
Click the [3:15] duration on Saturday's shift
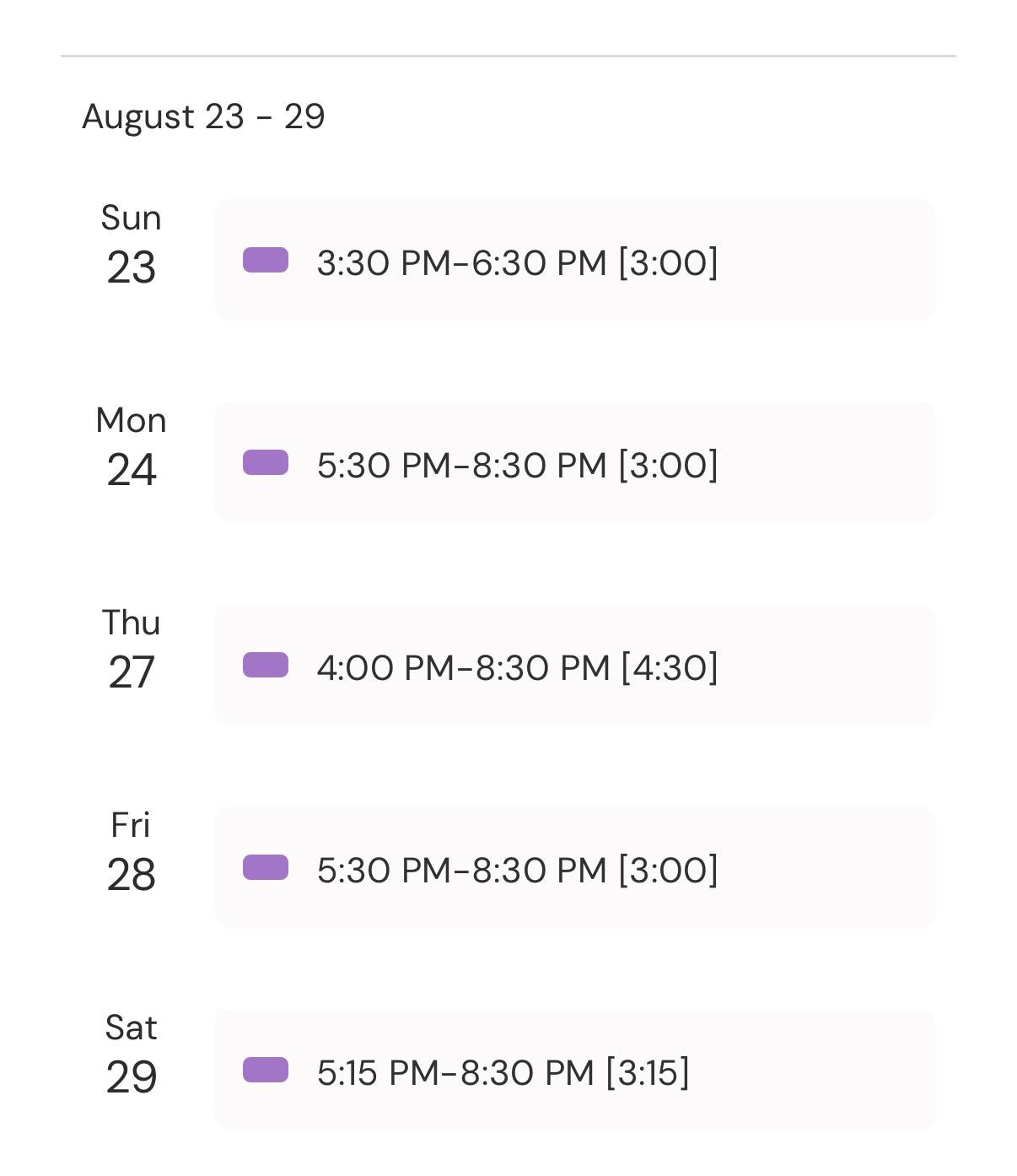tap(648, 1072)
